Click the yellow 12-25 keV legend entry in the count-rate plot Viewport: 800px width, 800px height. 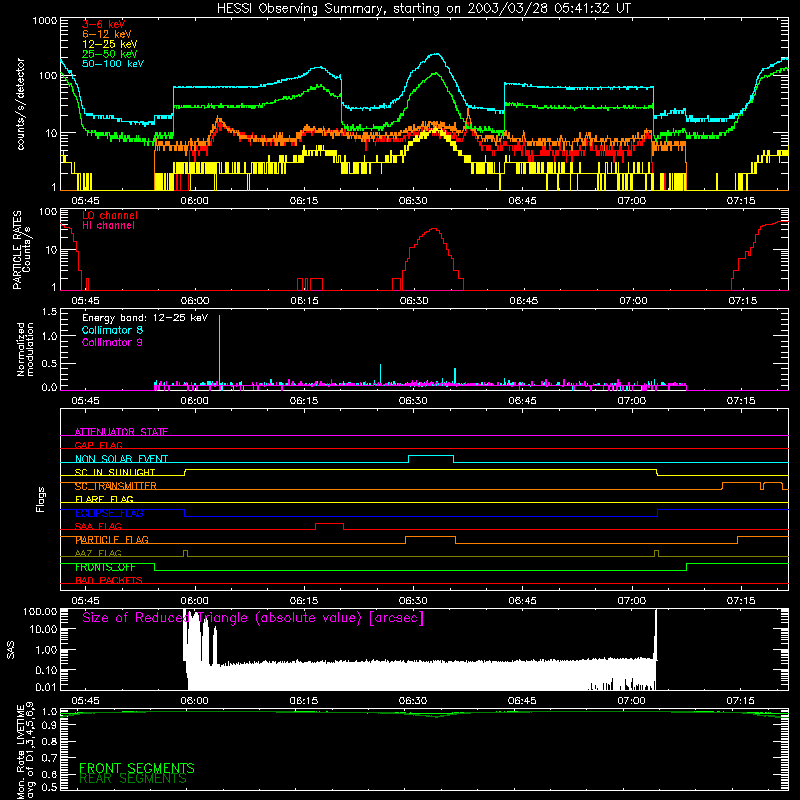(x=109, y=44)
